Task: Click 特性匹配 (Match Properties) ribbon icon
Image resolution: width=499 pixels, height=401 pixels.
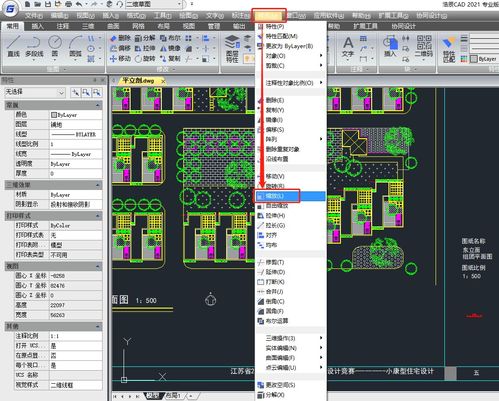Action: [449, 49]
